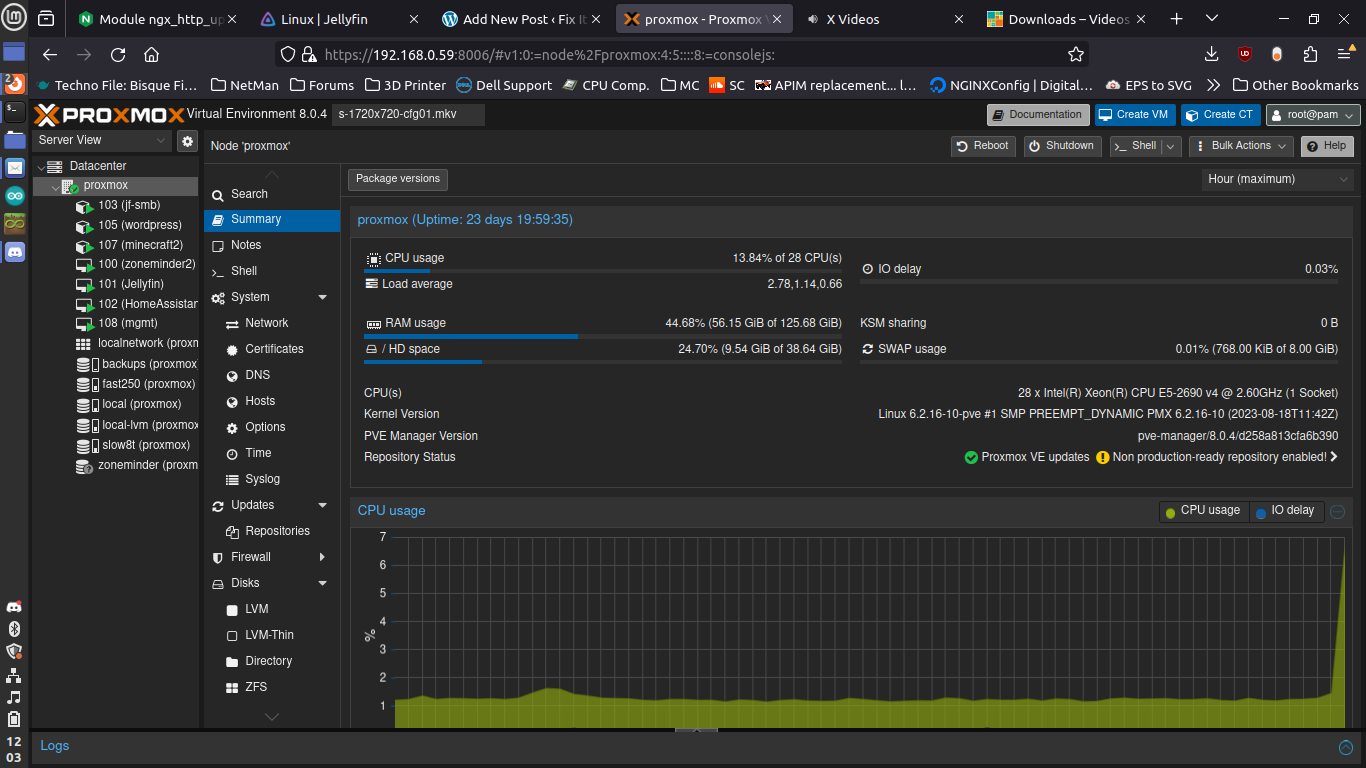Click the Server View settings gear icon
The image size is (1366, 768).
187,141
